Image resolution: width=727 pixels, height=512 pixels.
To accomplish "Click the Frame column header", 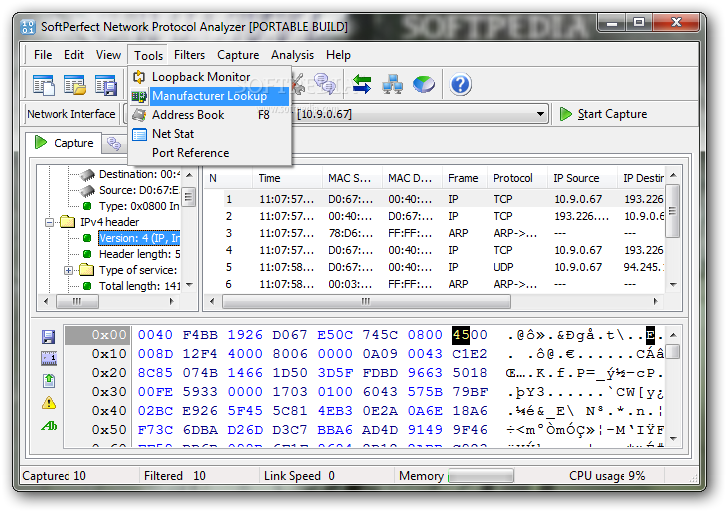I will coord(465,178).
